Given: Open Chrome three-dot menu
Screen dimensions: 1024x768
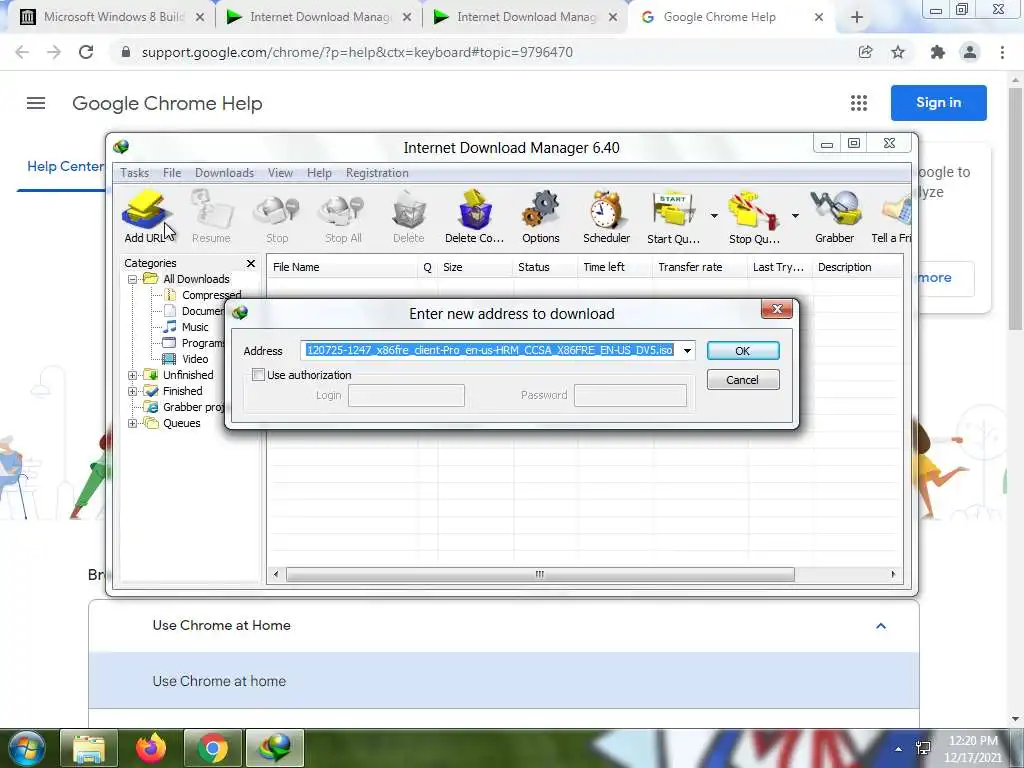Looking at the screenshot, I should point(1002,52).
